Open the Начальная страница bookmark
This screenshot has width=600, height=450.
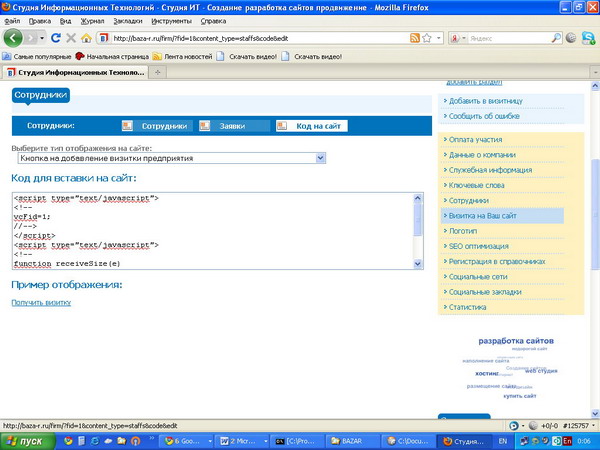112,57
